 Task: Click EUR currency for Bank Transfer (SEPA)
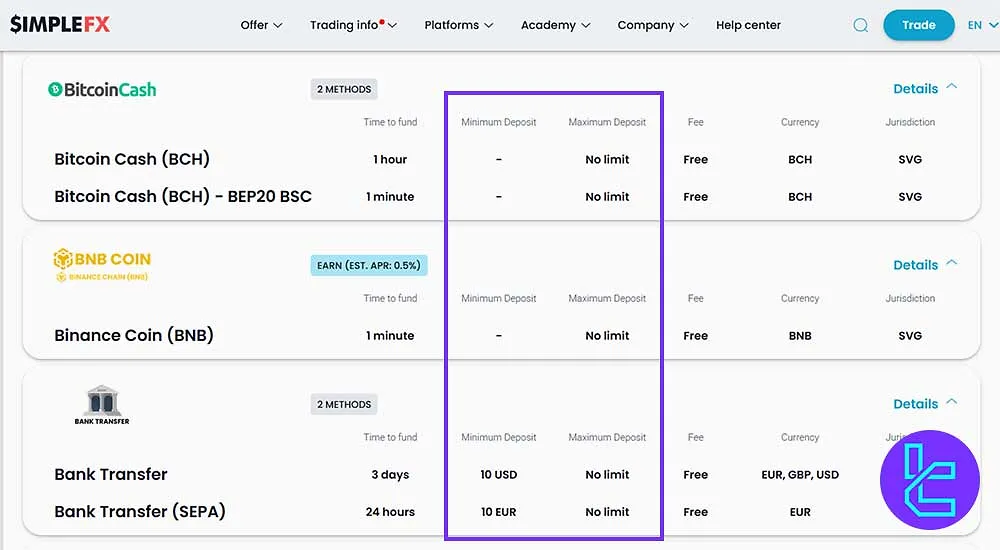800,512
